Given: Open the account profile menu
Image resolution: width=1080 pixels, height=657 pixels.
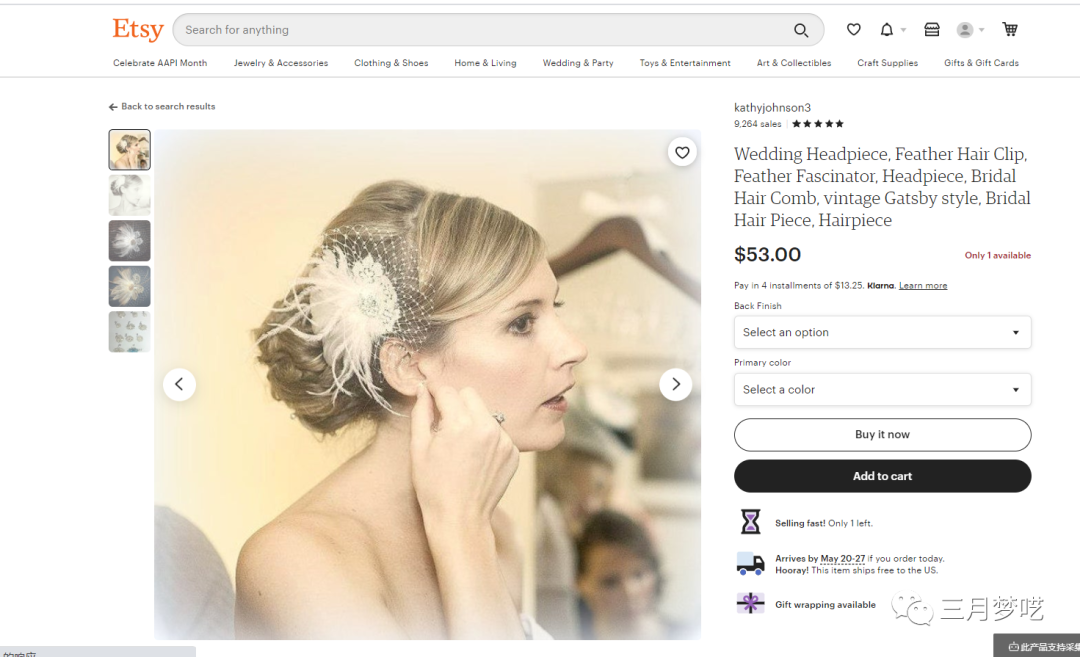Looking at the screenshot, I should click(969, 30).
